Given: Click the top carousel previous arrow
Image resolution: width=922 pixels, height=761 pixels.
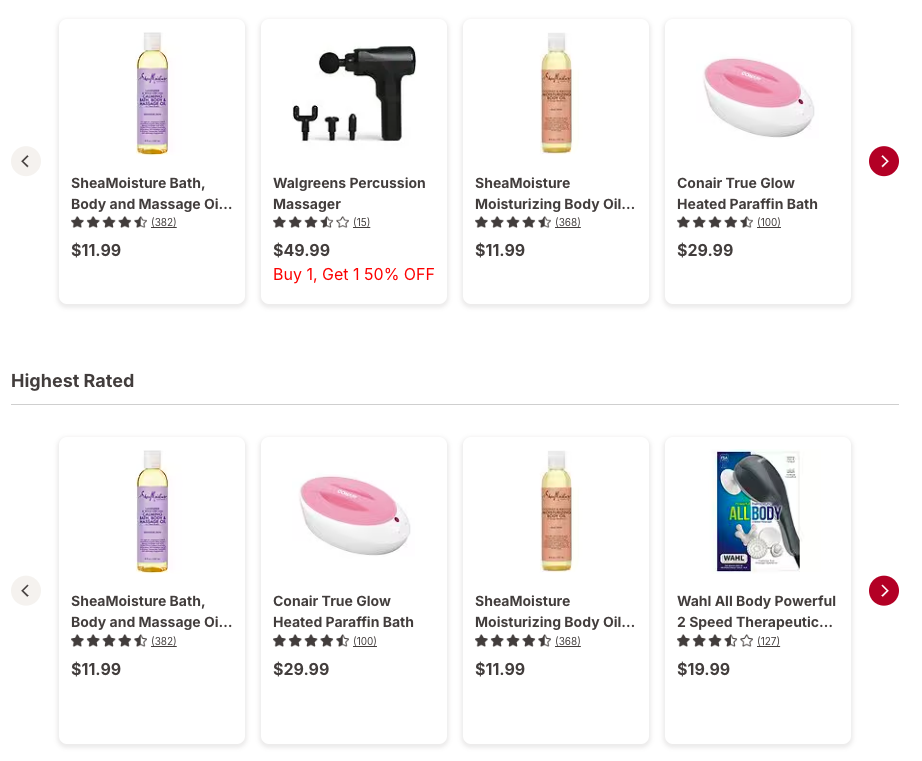Looking at the screenshot, I should [26, 161].
